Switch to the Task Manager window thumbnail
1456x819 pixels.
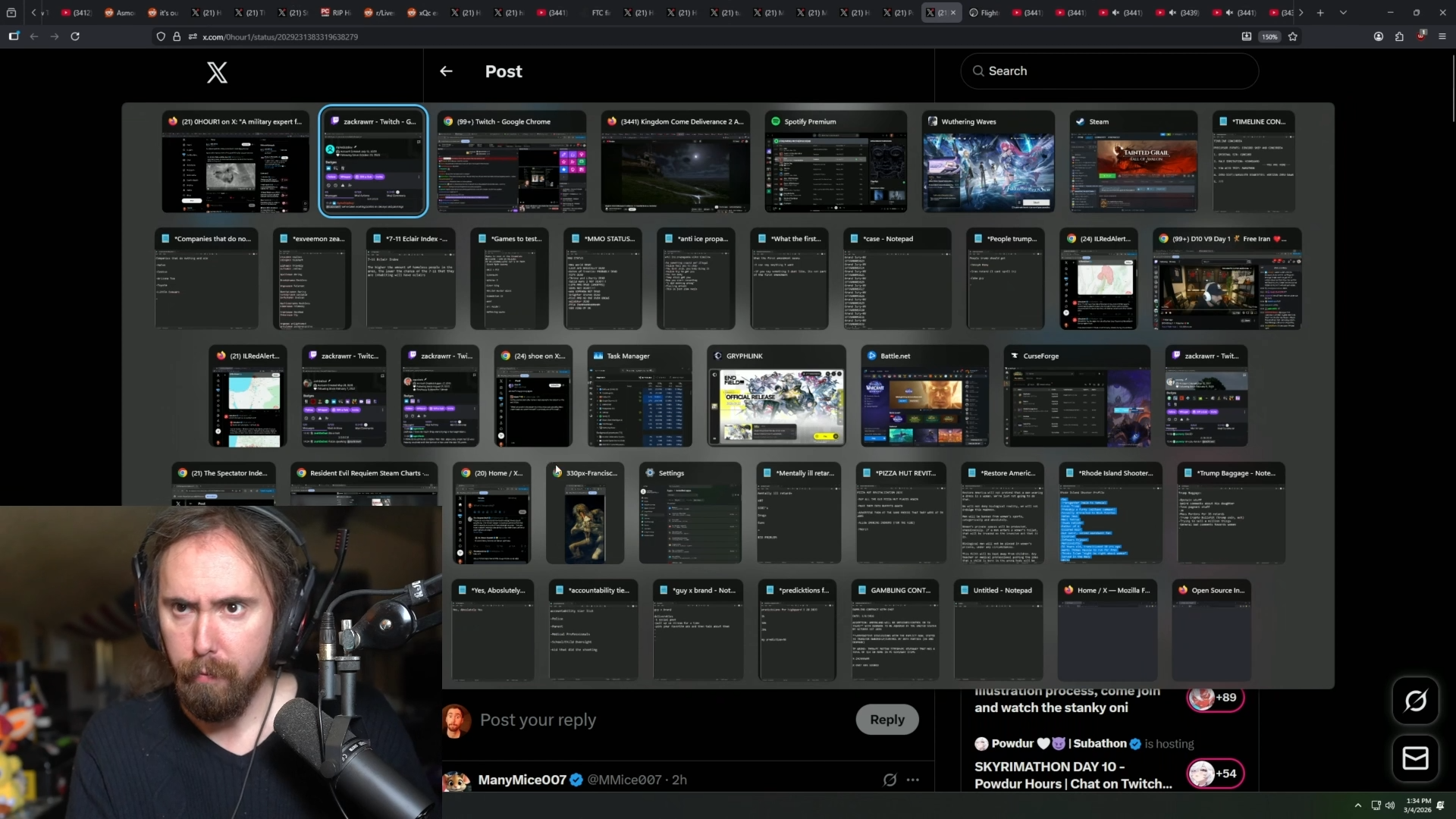[x=639, y=397]
